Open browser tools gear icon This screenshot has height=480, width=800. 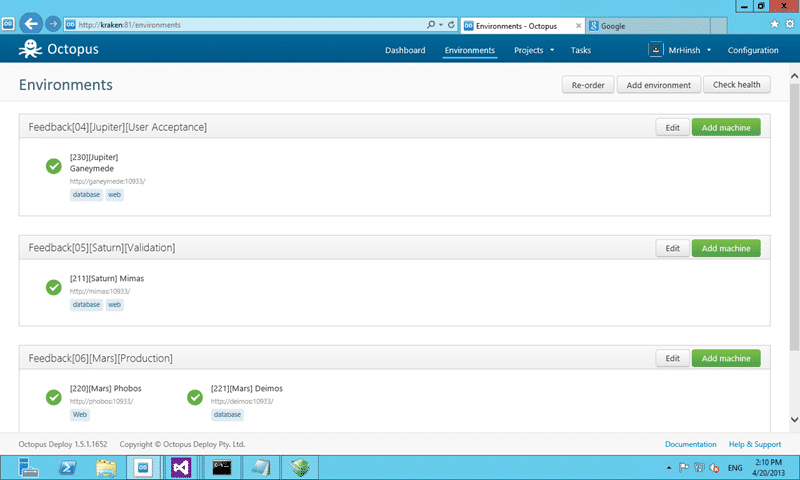(790, 24)
